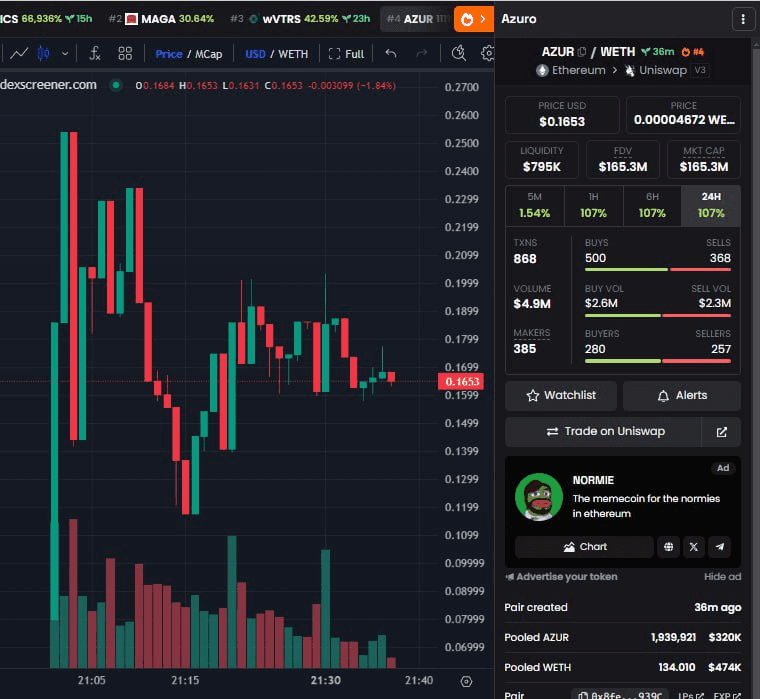Switch chart to MCap mode
The width and height of the screenshot is (760, 699).
pyautogui.click(x=208, y=54)
